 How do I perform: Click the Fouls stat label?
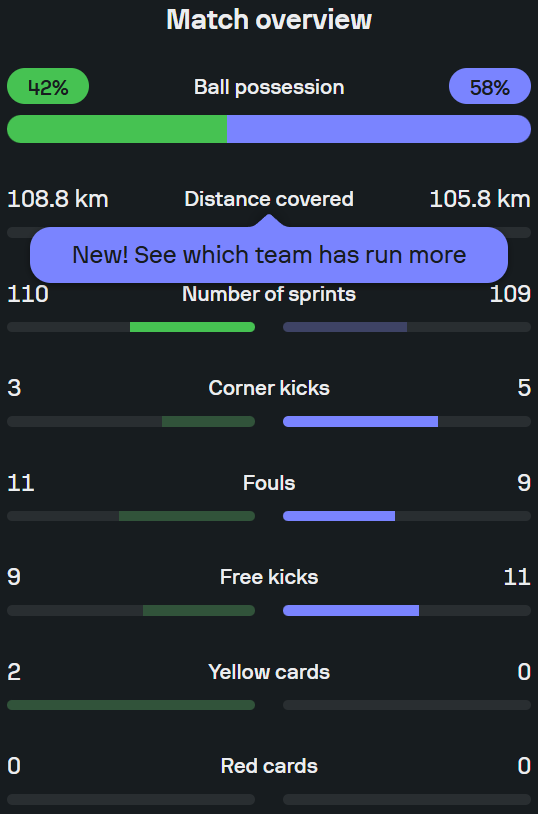[x=269, y=483]
